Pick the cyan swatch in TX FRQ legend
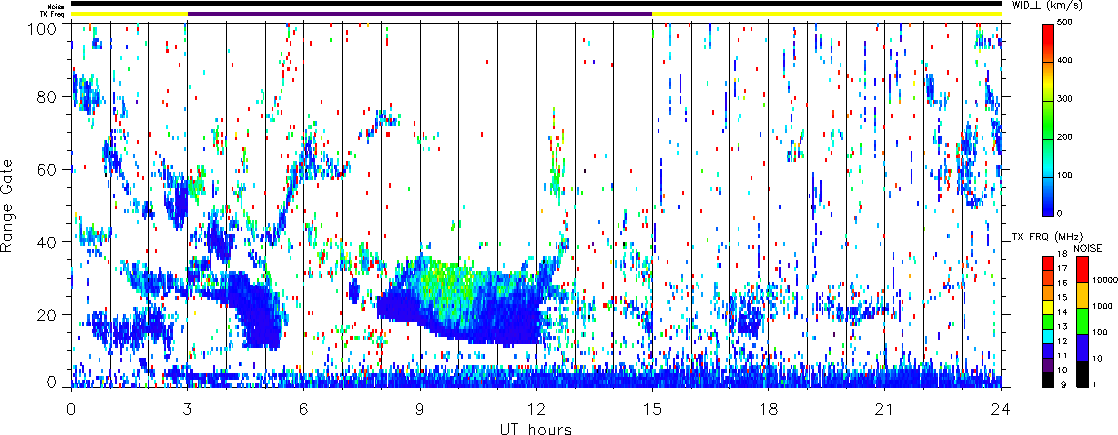The width and height of the screenshot is (1118, 435). click(x=1048, y=336)
